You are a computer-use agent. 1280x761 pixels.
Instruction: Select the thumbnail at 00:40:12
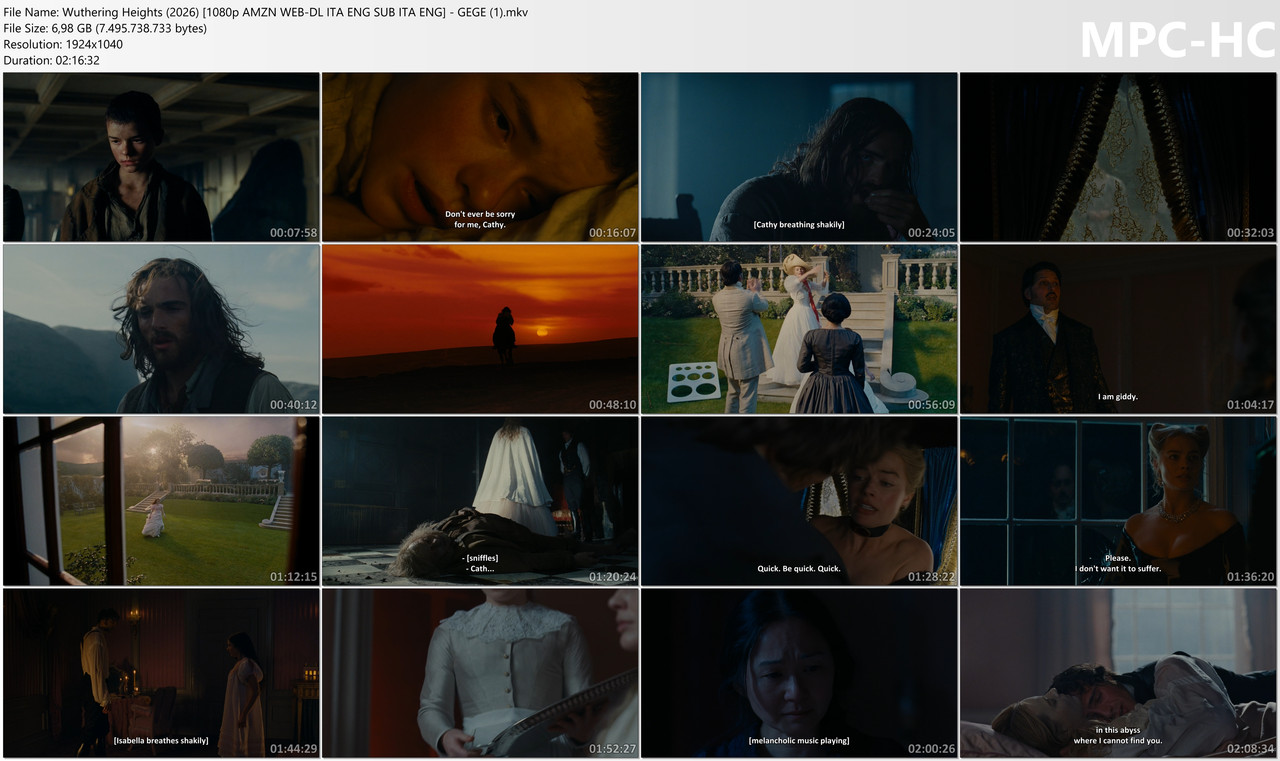161,329
